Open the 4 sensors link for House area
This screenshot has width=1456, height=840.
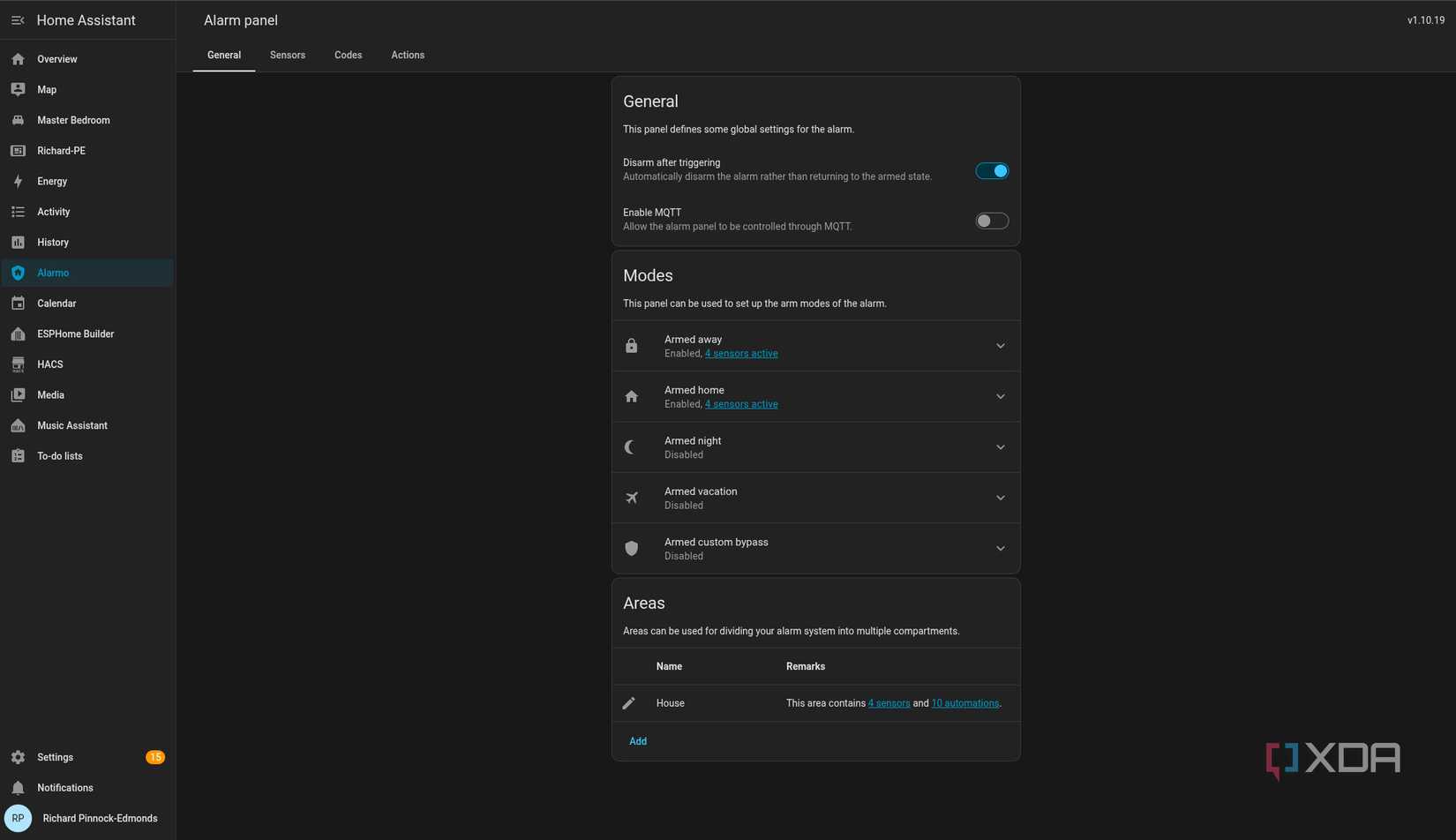(x=889, y=704)
